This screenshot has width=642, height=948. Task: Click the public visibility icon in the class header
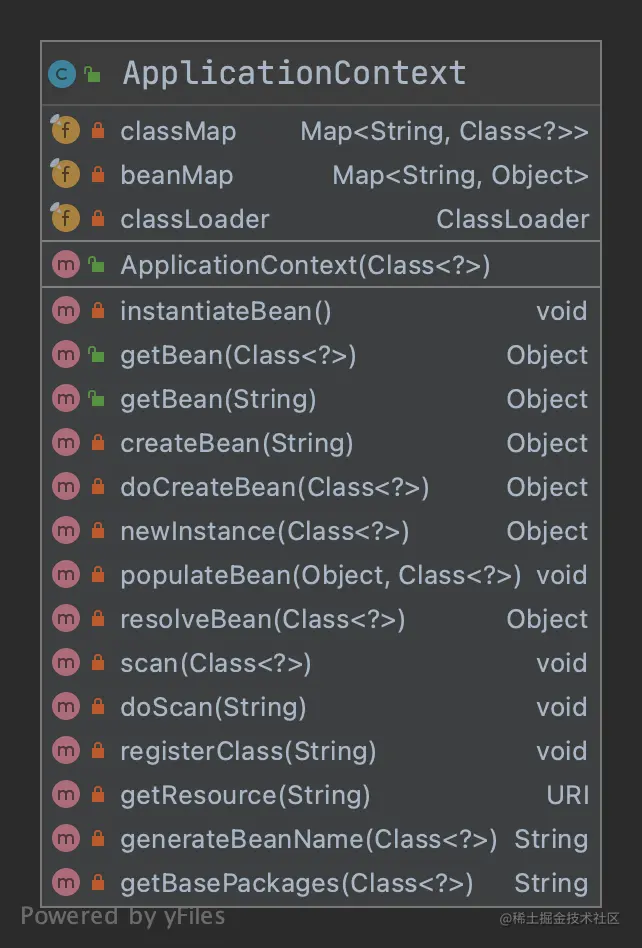92,74
